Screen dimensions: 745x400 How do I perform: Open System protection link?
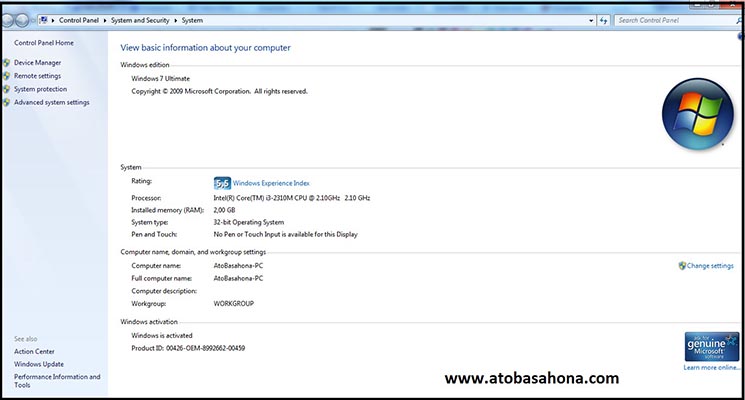[40, 89]
